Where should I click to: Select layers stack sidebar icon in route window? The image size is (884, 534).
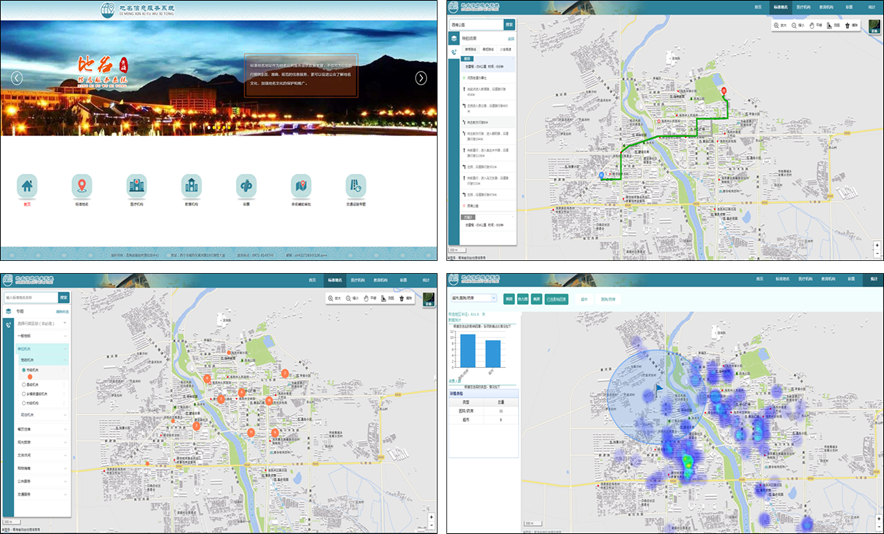(454, 38)
